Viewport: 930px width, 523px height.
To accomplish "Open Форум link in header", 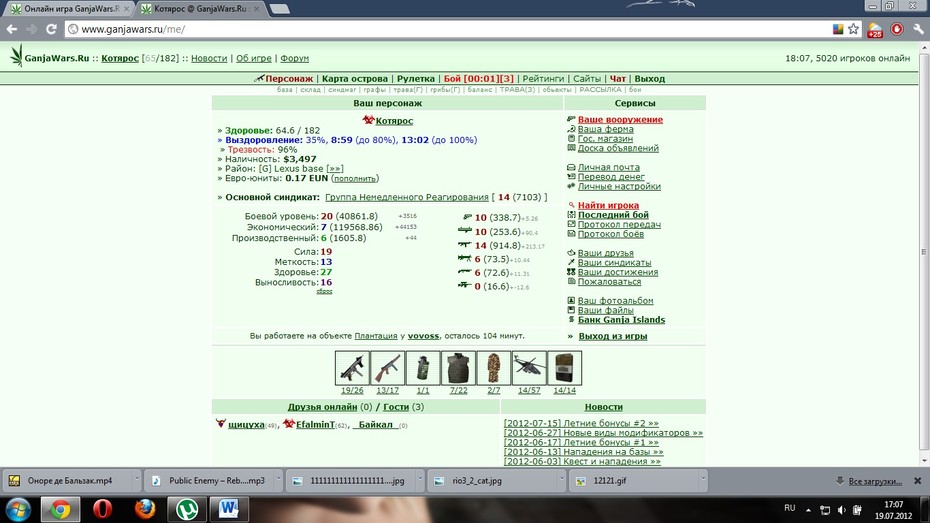I will pos(295,58).
